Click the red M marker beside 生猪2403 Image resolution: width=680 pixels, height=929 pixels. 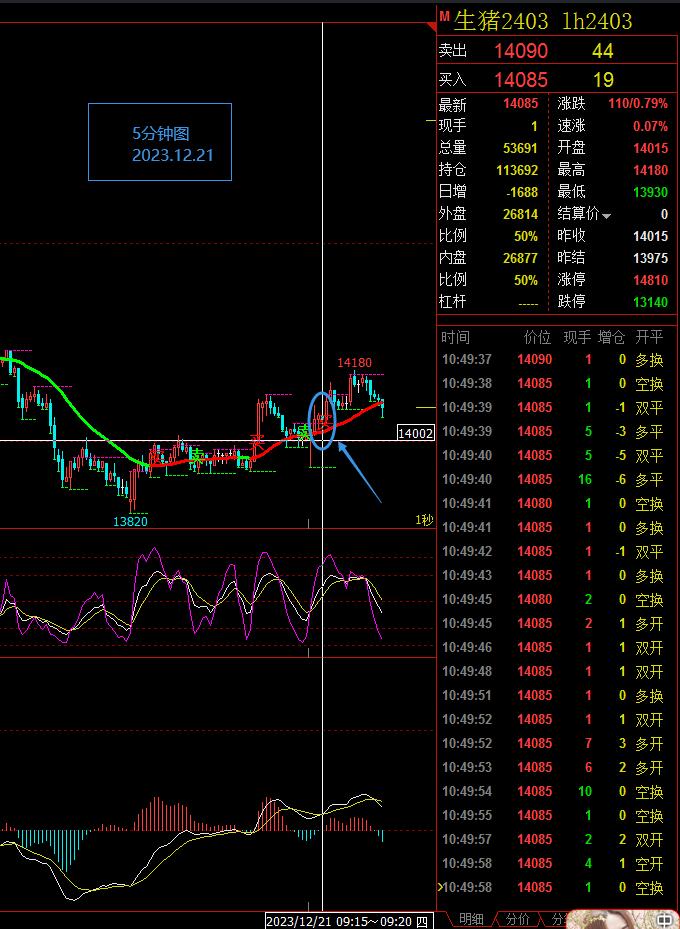tap(444, 17)
